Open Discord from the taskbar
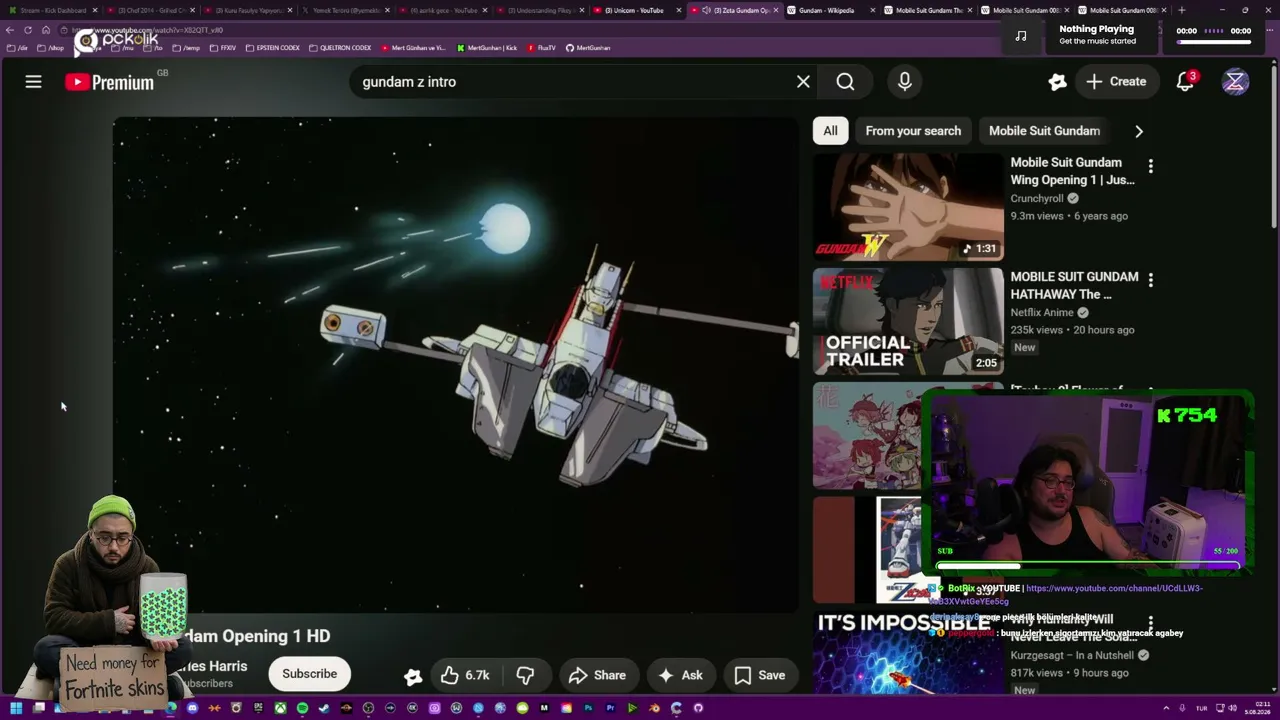The image size is (1280, 720). click(x=192, y=708)
